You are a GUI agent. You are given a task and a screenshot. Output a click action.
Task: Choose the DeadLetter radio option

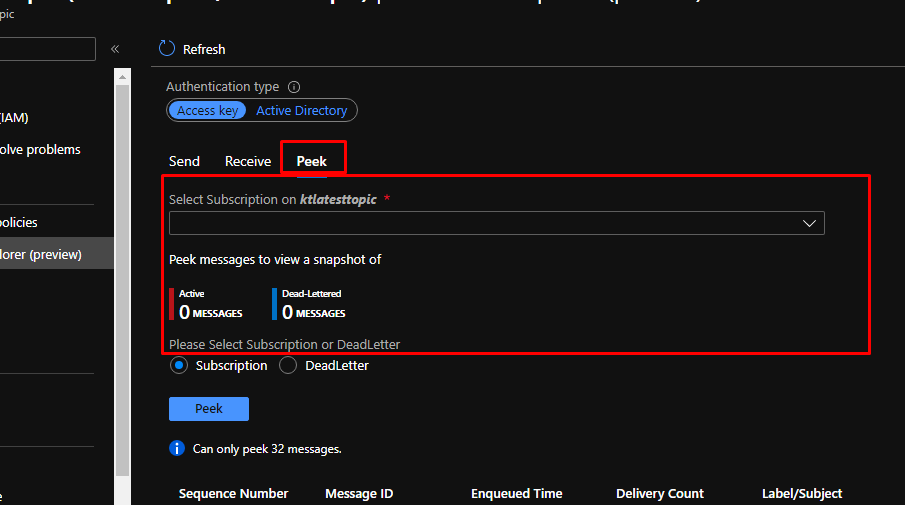[288, 366]
